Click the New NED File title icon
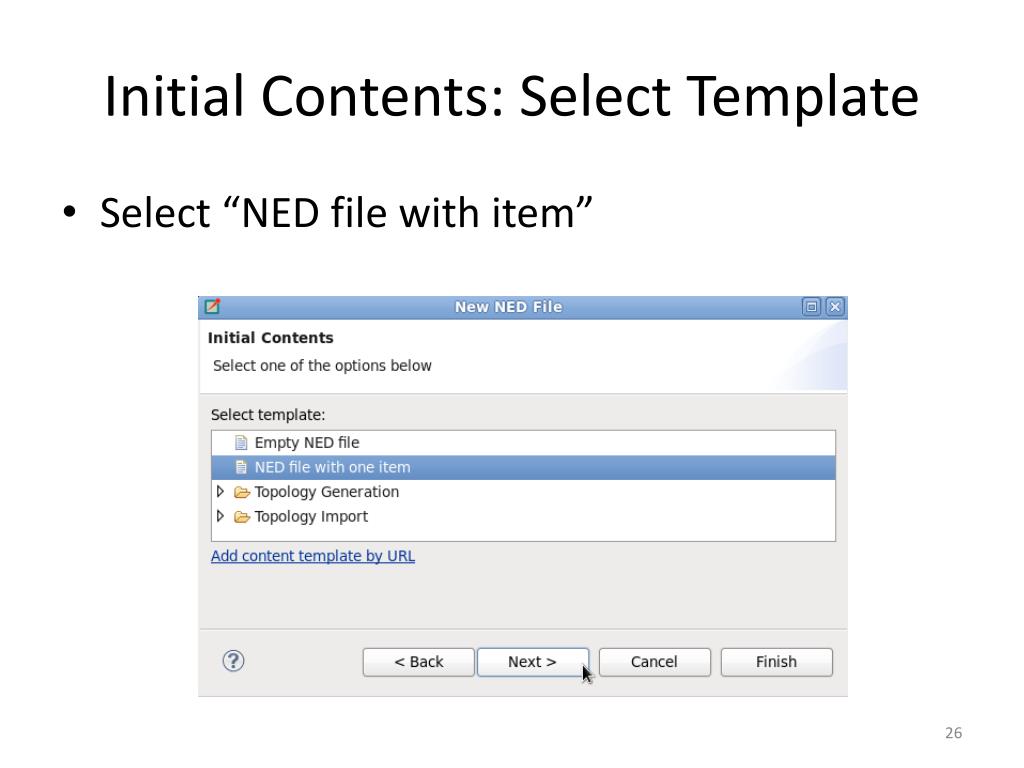 pyautogui.click(x=212, y=306)
